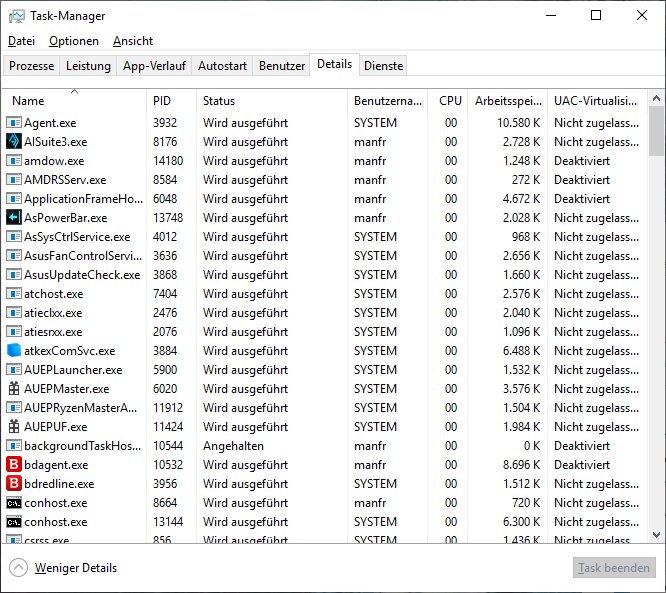This screenshot has height=593, width=666.
Task: Sort by the Name column header
Action: click(74, 101)
